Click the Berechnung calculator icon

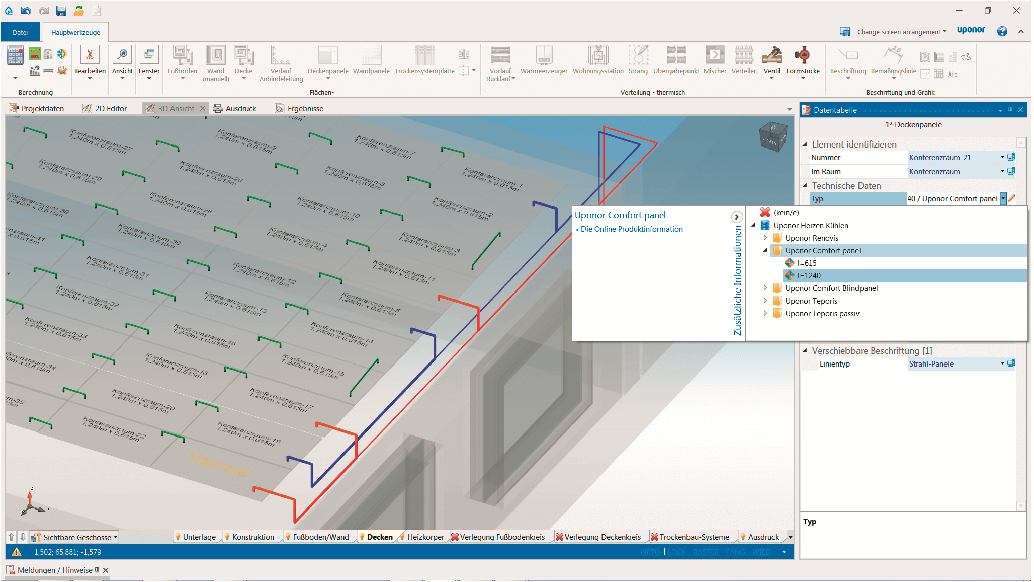click(x=16, y=55)
